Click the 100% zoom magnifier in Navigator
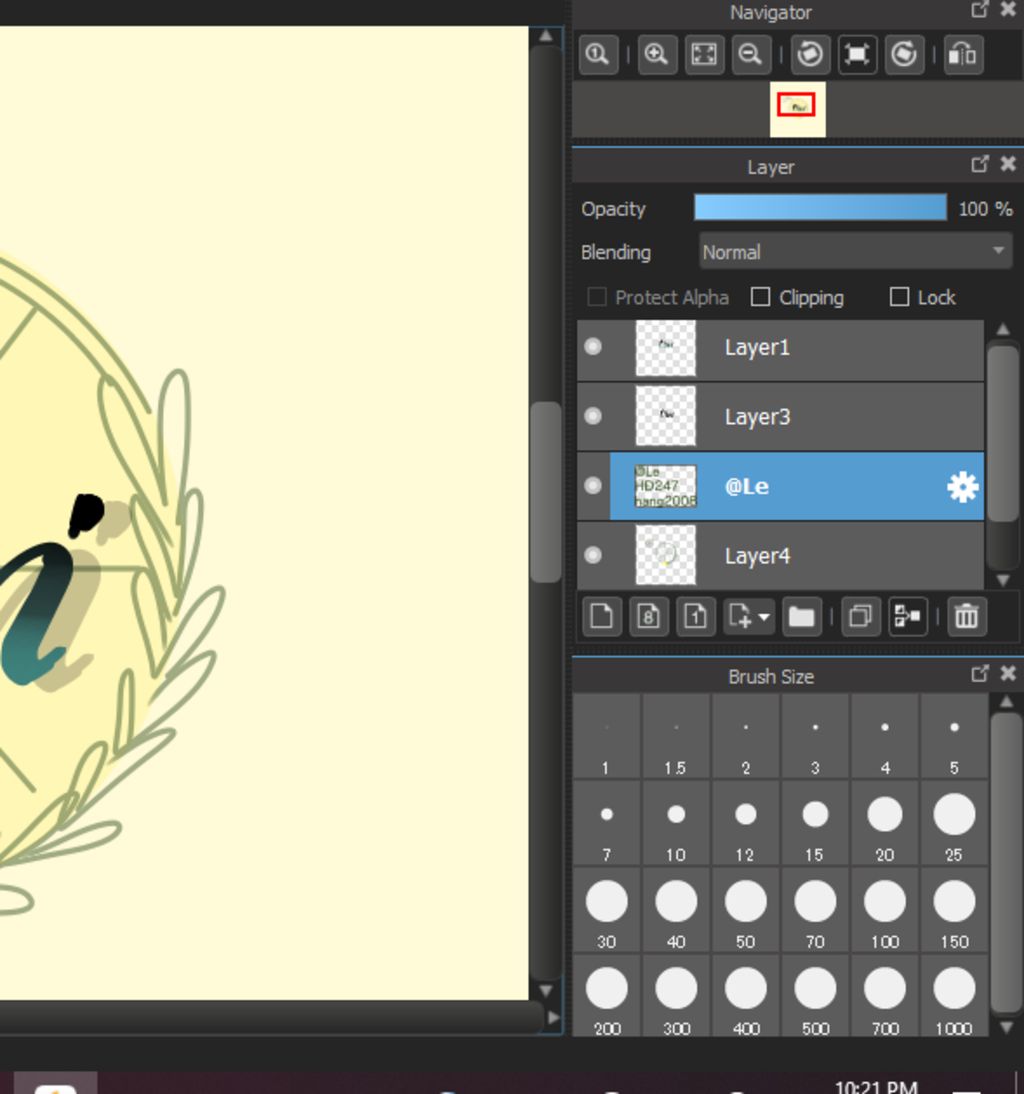The image size is (1024, 1094). pos(598,54)
